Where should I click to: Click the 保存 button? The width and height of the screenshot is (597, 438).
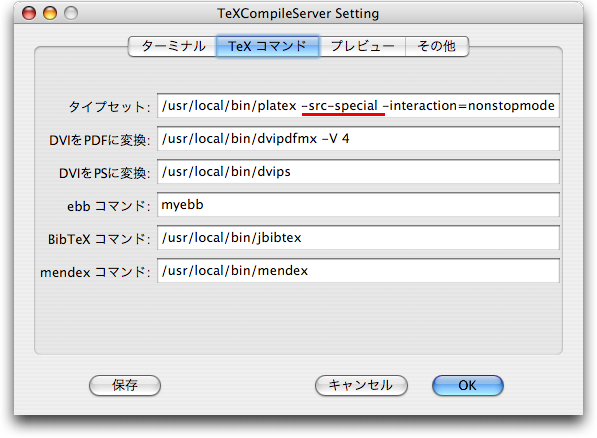click(x=125, y=385)
